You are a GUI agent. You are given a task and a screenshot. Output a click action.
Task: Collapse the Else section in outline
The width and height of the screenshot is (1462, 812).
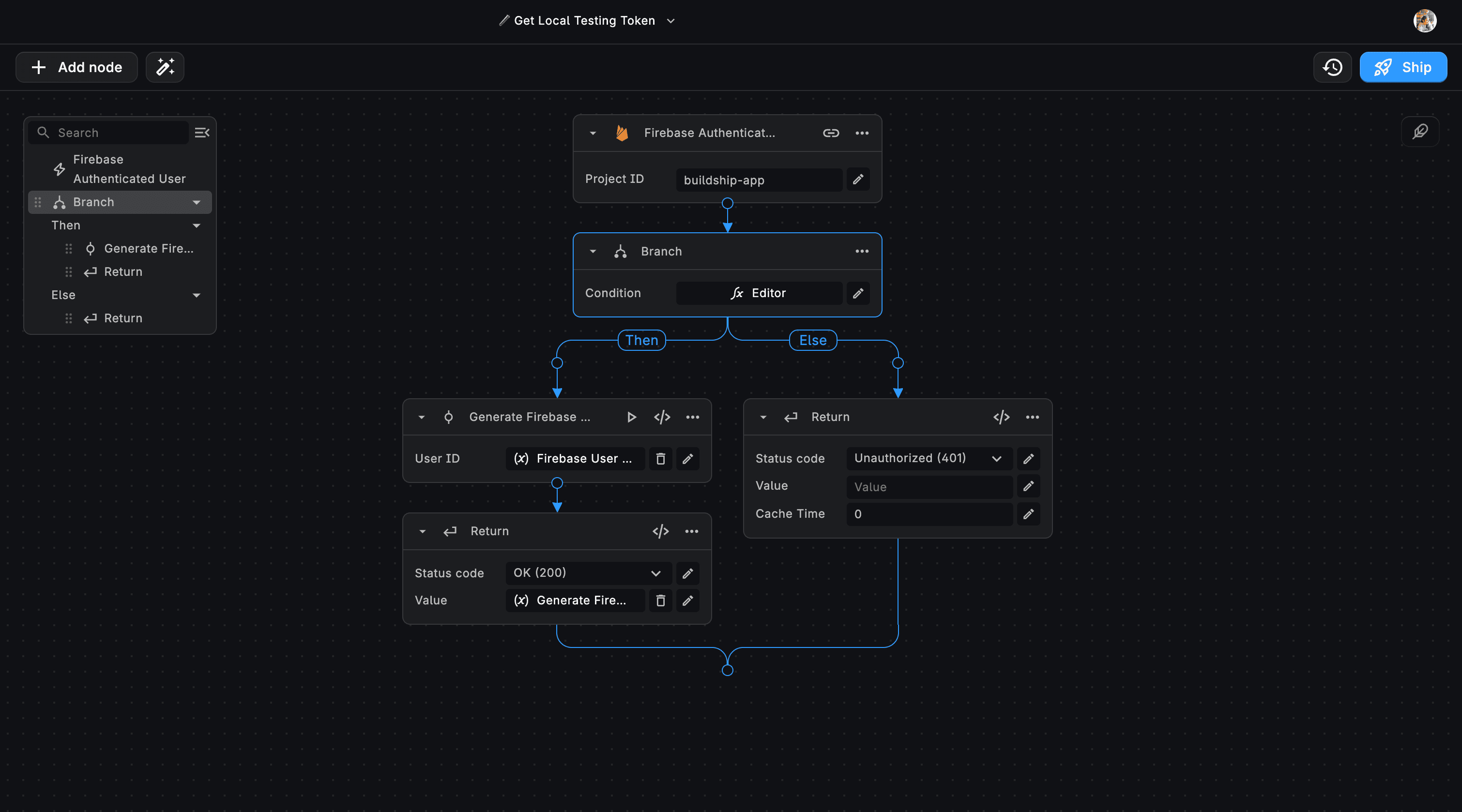click(197, 295)
